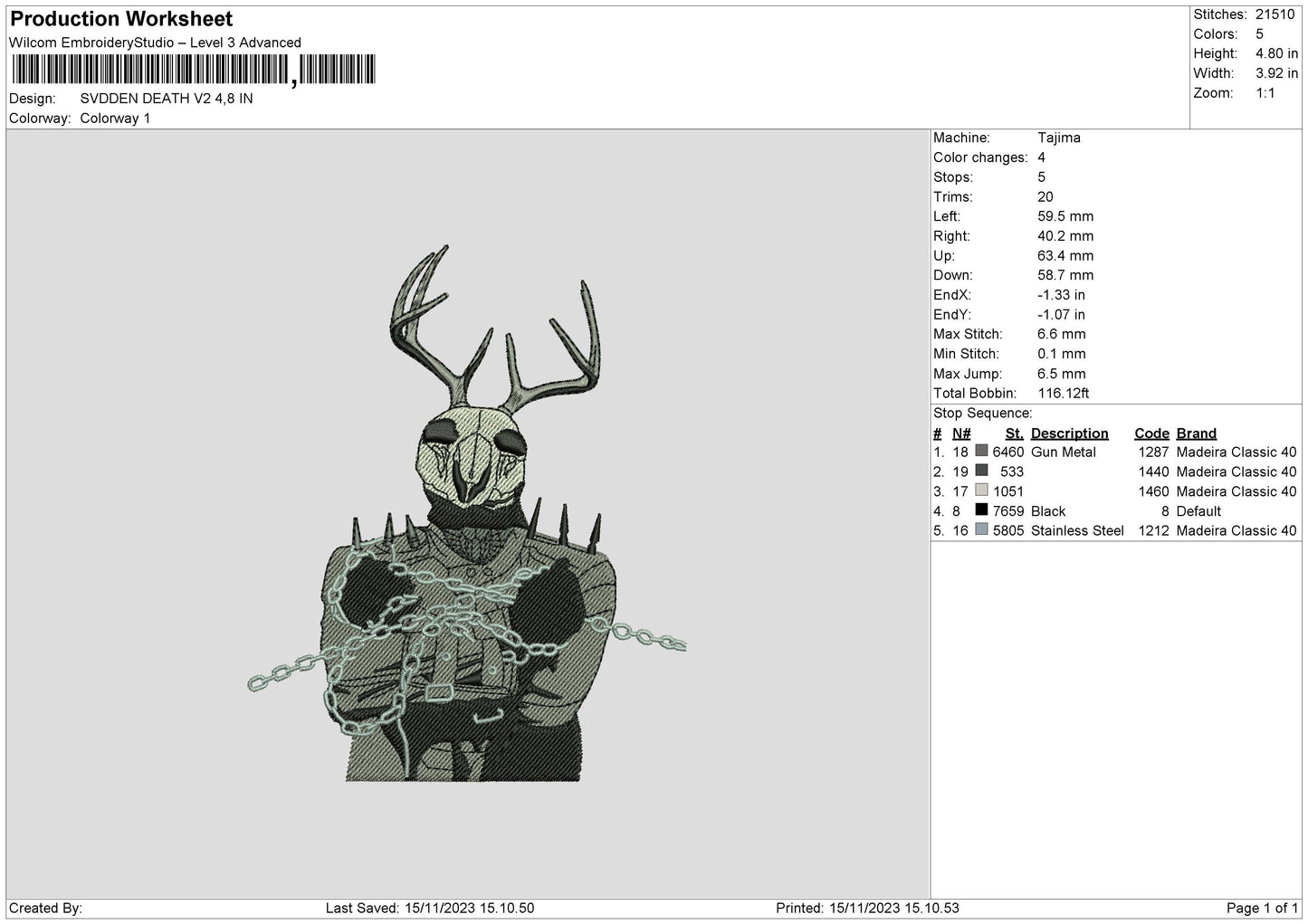
Task: Select stitch count "1051" in stop 3
Action: tap(1008, 491)
